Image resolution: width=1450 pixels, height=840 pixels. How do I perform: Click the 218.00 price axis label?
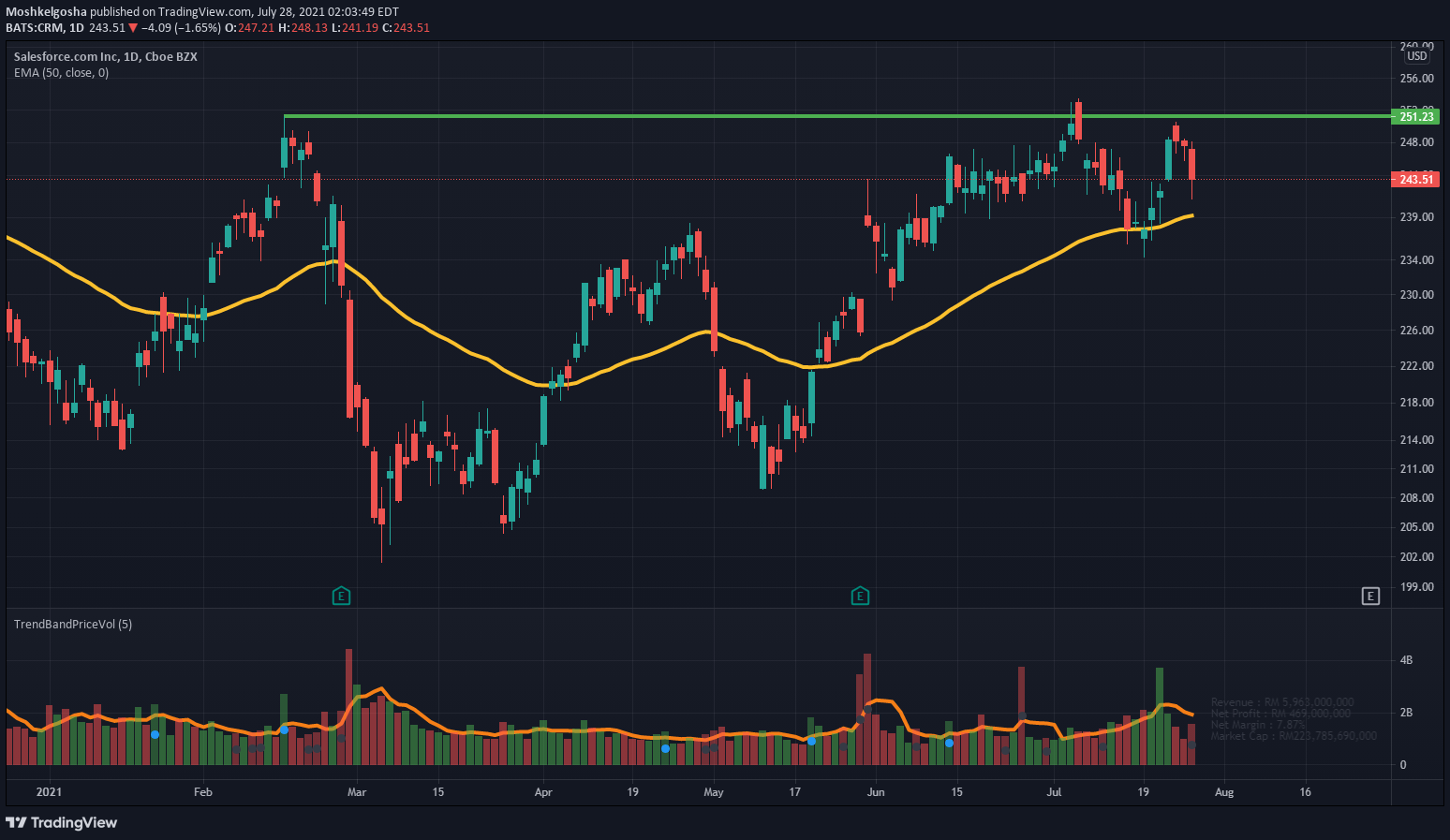pyautogui.click(x=1416, y=402)
